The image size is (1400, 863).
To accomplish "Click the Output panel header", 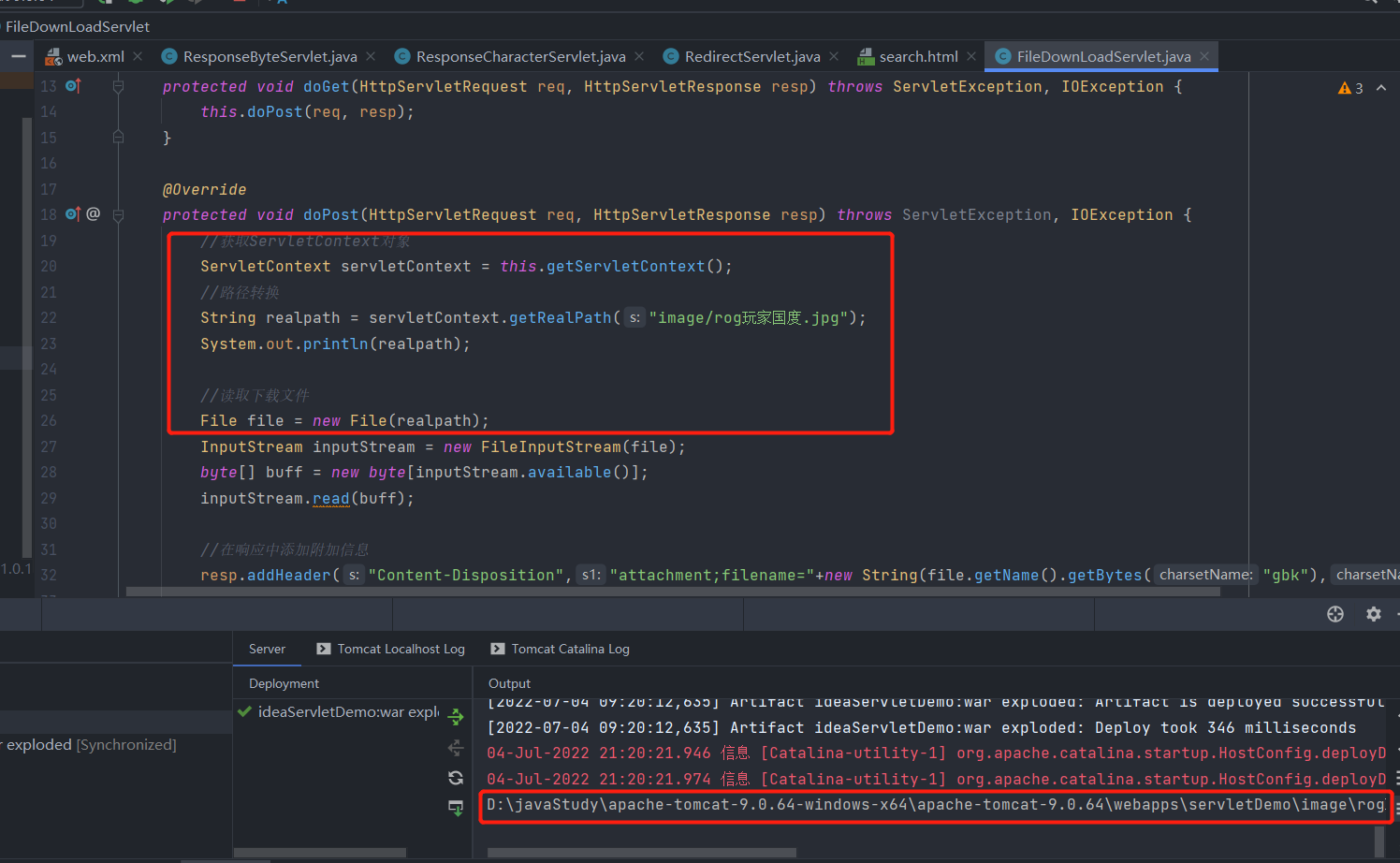I will (x=509, y=683).
